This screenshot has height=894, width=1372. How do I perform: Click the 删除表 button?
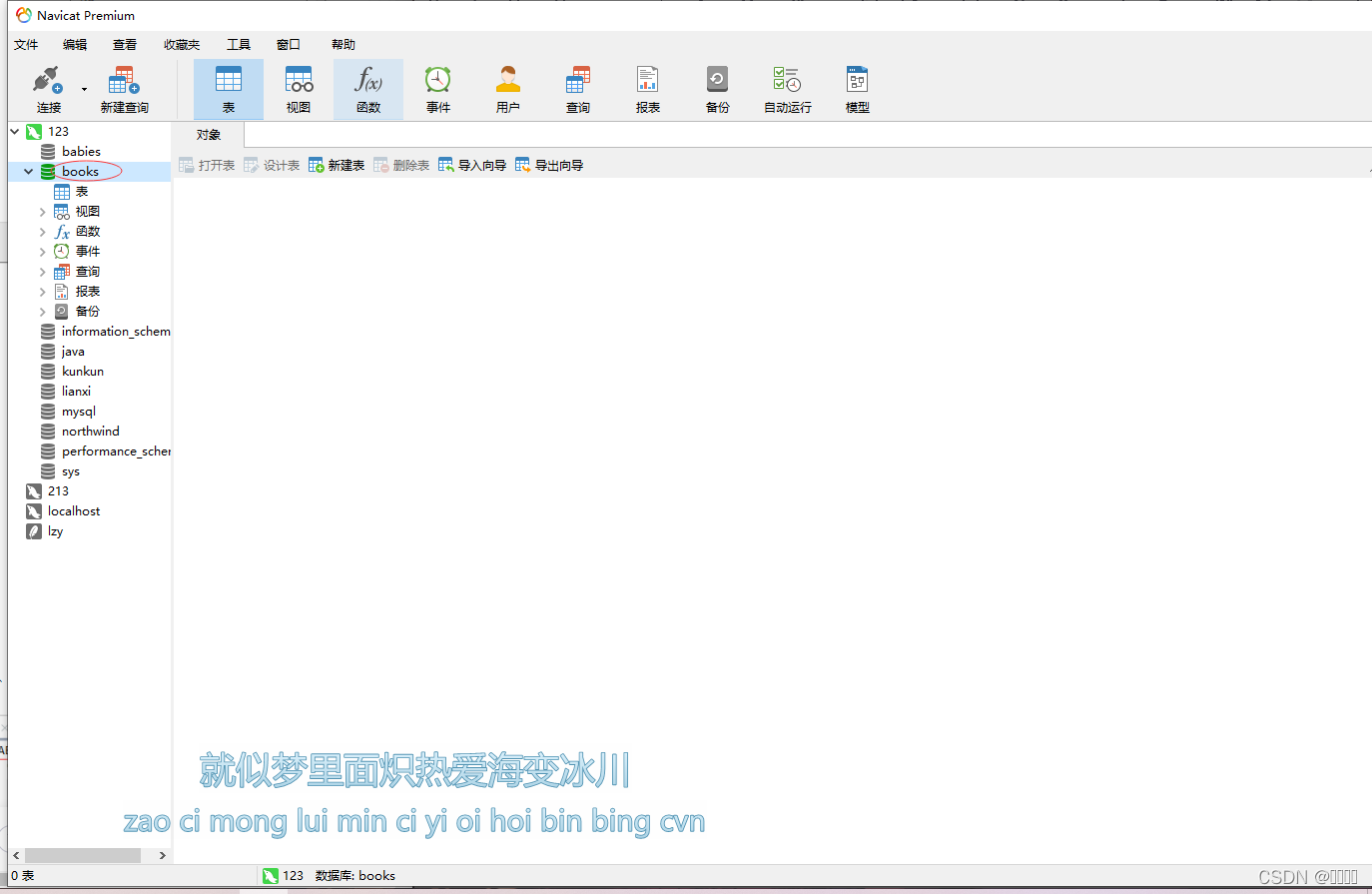[401, 165]
